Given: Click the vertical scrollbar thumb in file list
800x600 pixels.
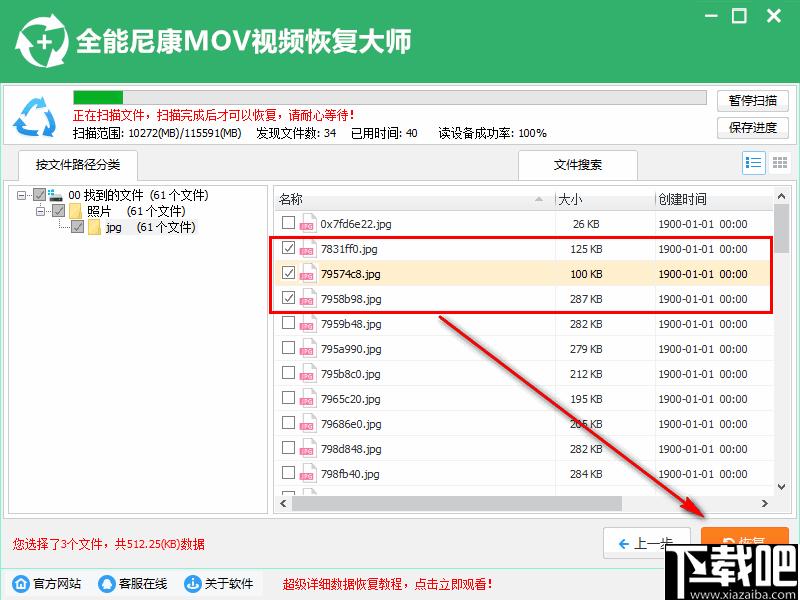Looking at the screenshot, I should pos(781,228).
